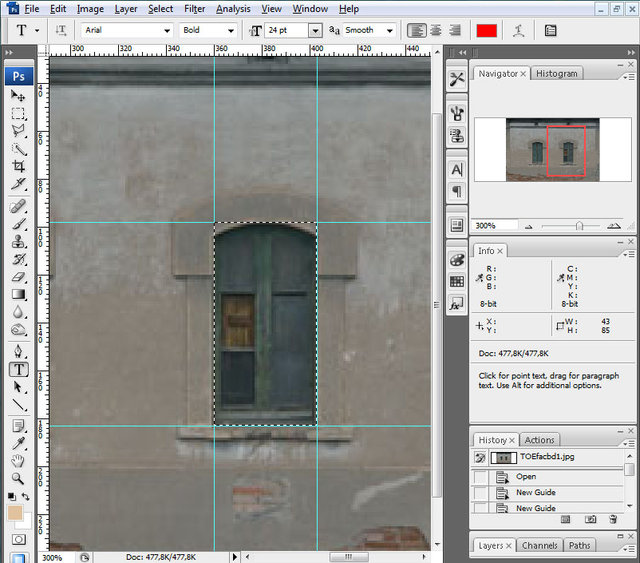The width and height of the screenshot is (640, 563).
Task: Set history brush source for Open state
Action: pyautogui.click(x=481, y=477)
